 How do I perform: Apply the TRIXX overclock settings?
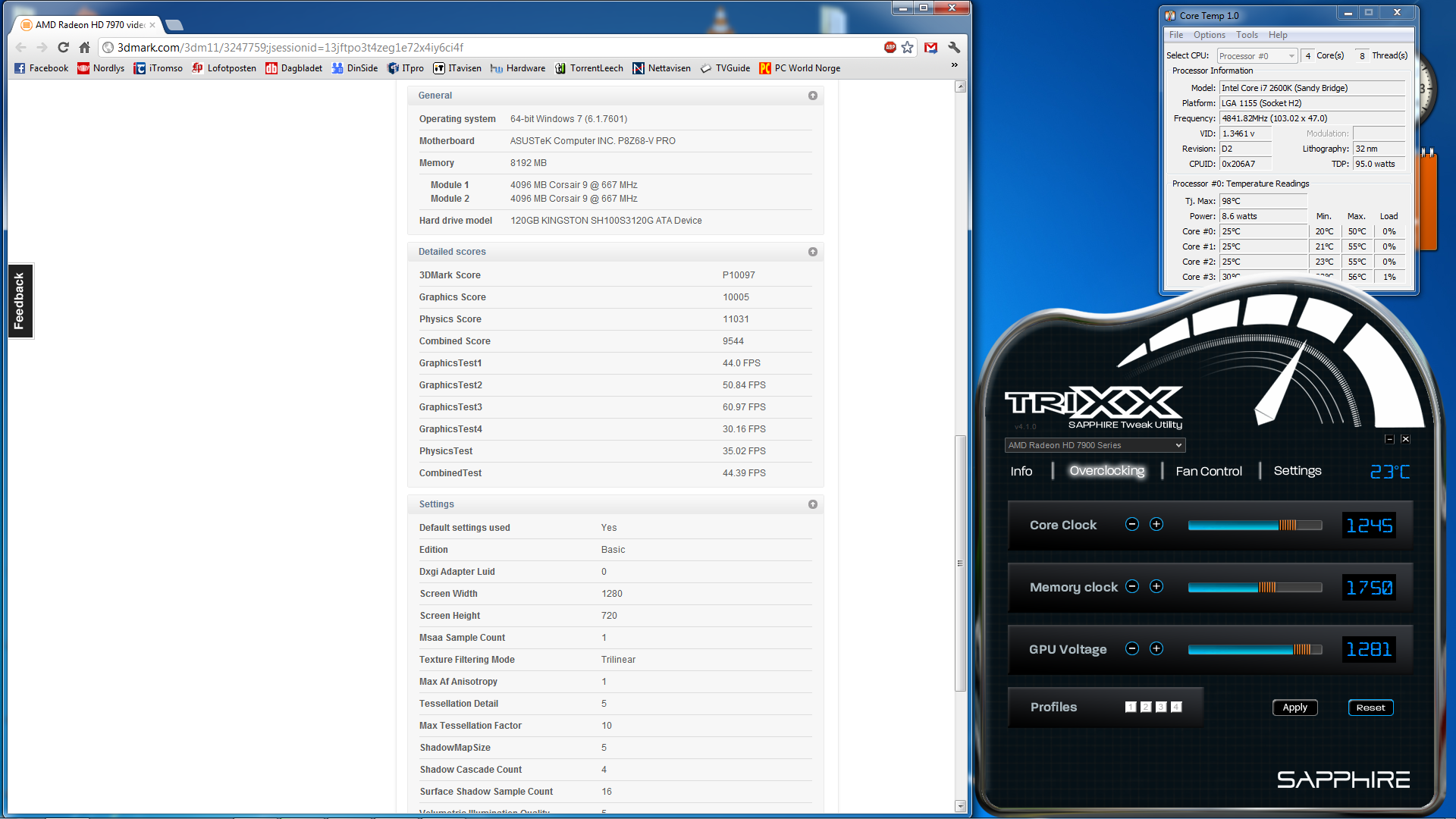point(1295,708)
